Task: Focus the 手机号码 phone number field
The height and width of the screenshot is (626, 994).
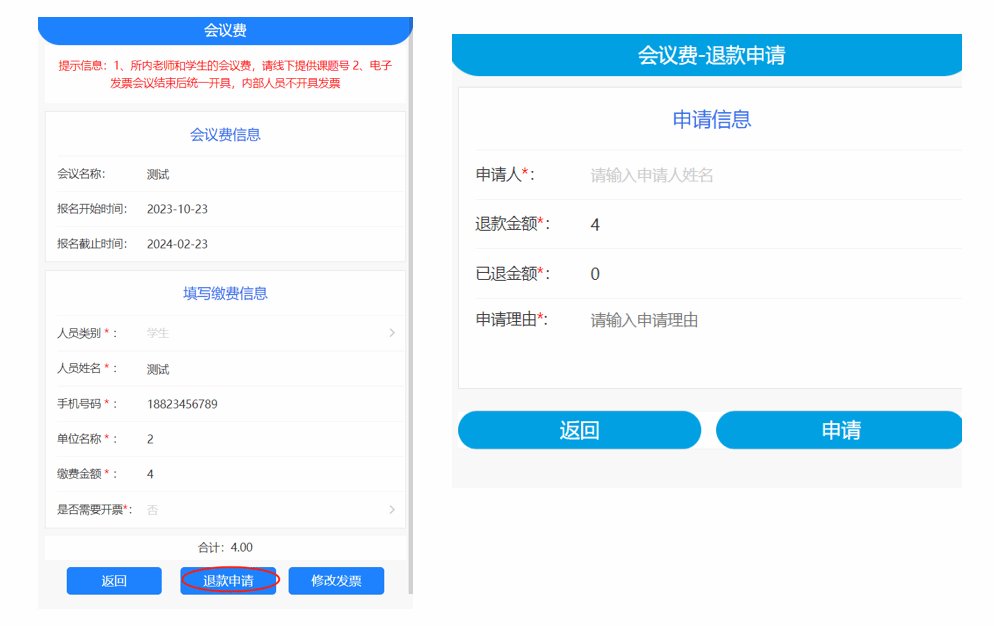Action: (260, 404)
